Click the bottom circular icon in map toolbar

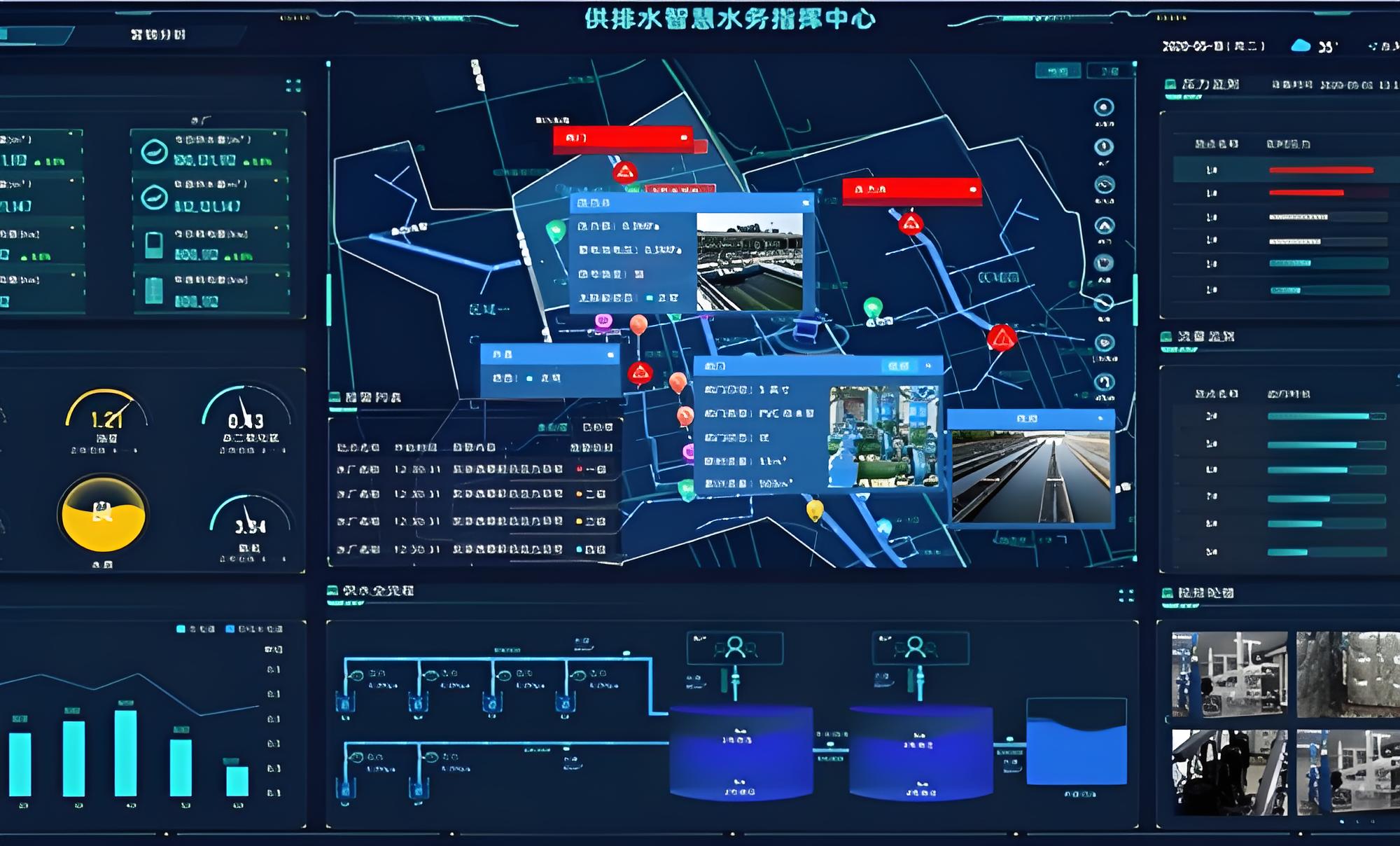pyautogui.click(x=1104, y=382)
